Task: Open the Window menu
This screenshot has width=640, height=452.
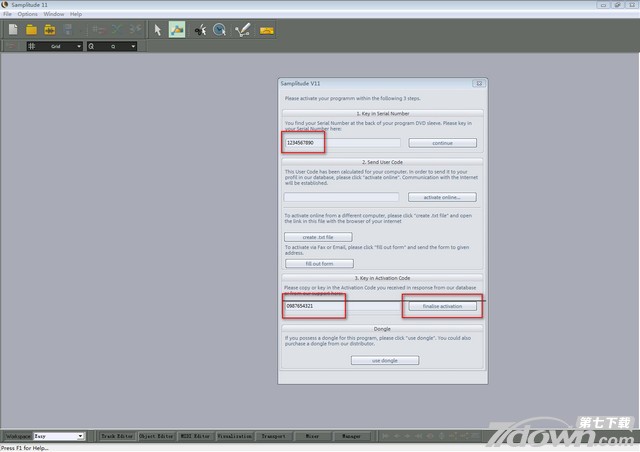Action: click(54, 14)
